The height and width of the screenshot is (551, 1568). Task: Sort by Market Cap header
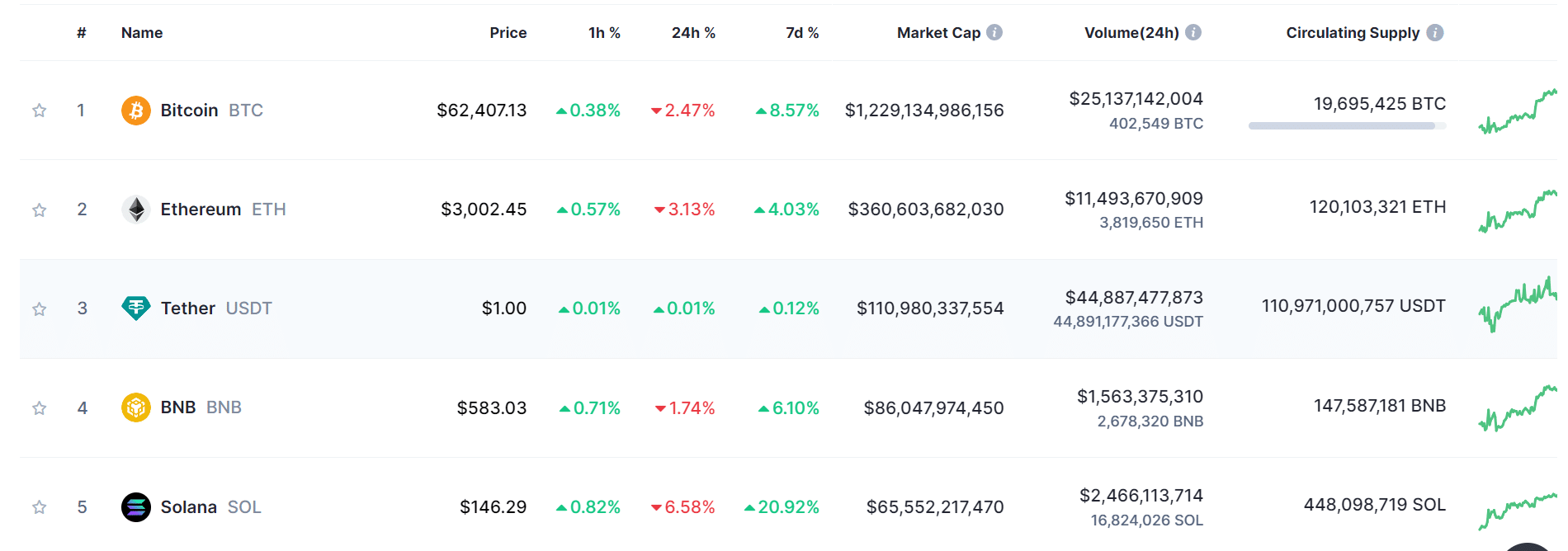tap(938, 33)
